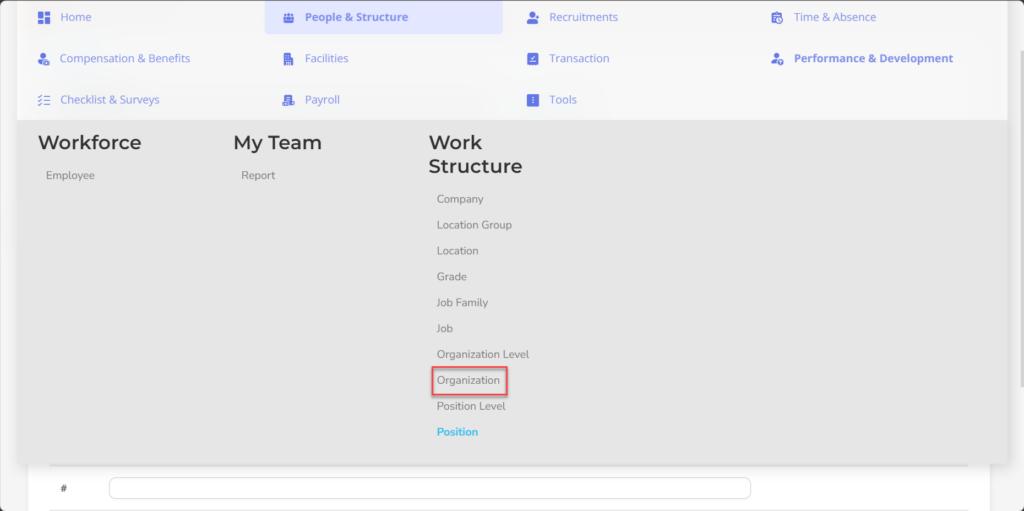This screenshot has width=1024, height=511.
Task: Select Organization under Work Structure
Action: (x=468, y=380)
